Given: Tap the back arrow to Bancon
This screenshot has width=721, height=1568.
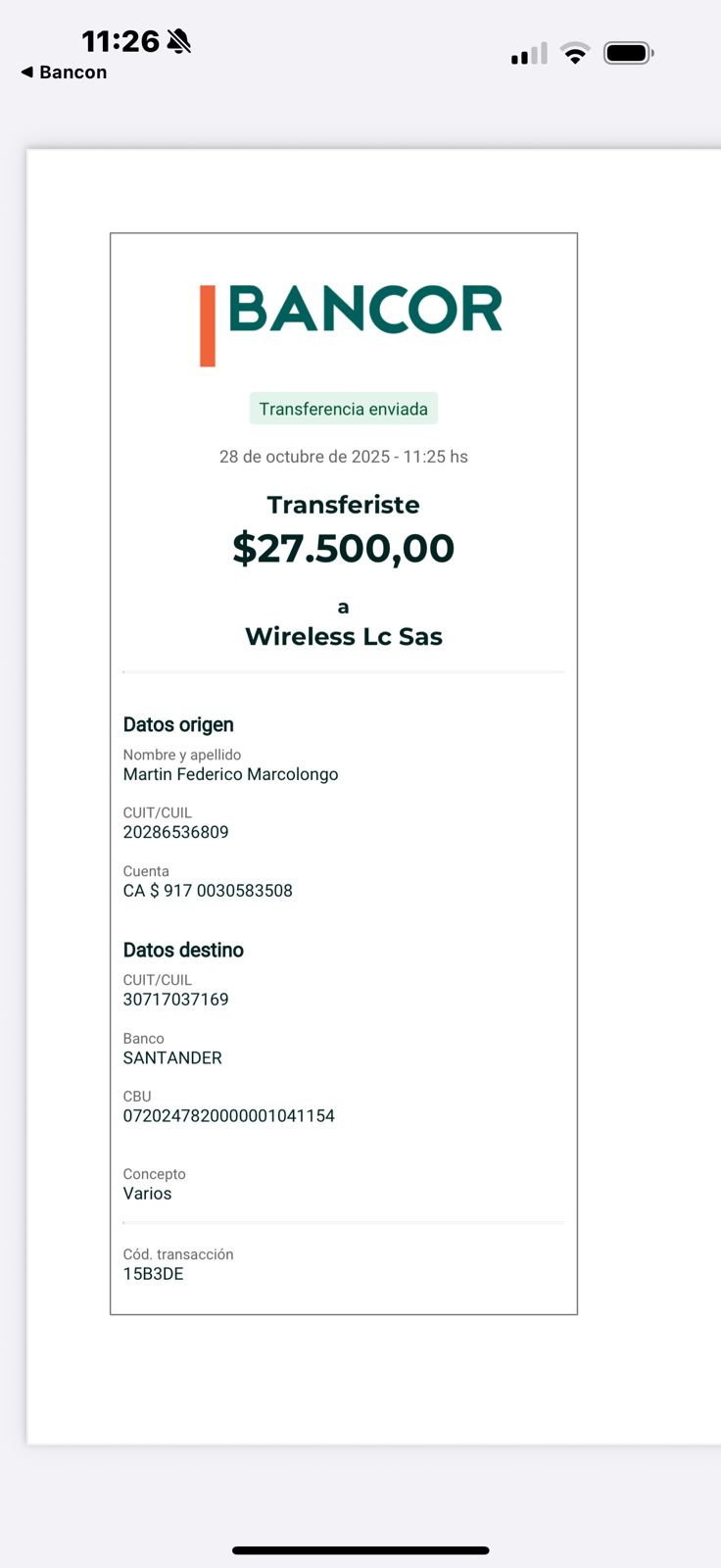Looking at the screenshot, I should [x=27, y=72].
